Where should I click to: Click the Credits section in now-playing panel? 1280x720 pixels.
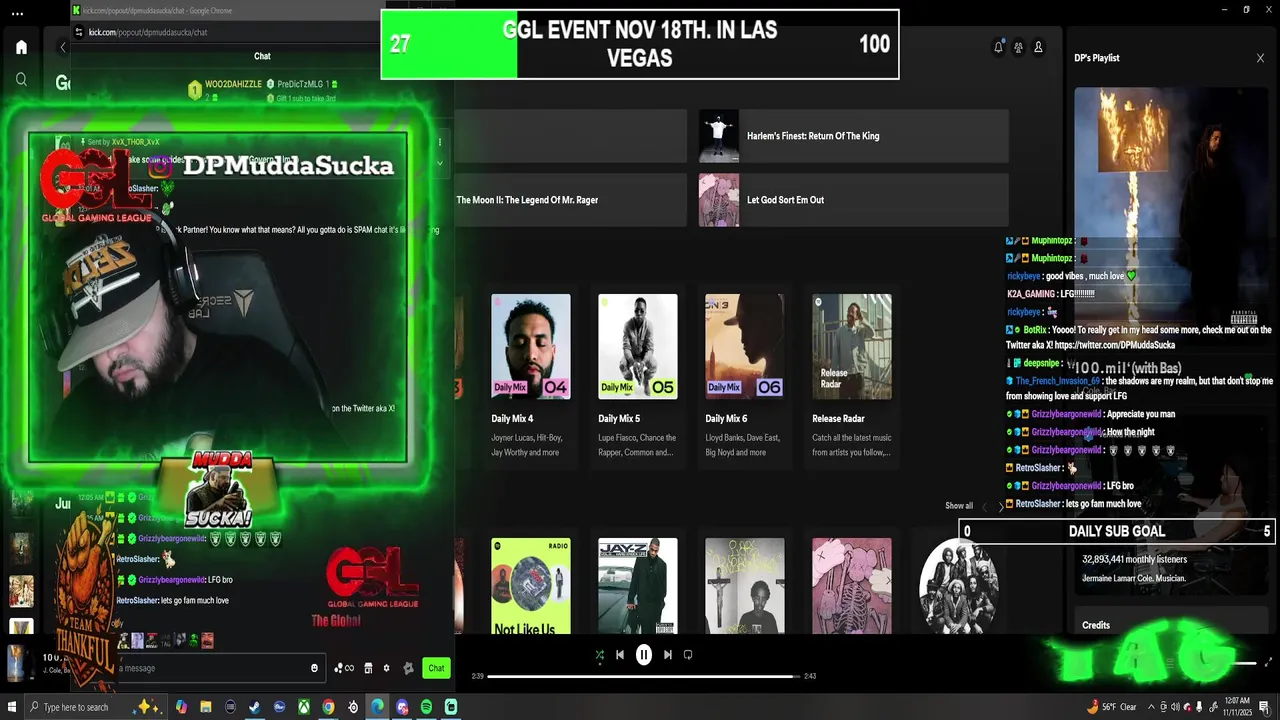click(x=1096, y=625)
